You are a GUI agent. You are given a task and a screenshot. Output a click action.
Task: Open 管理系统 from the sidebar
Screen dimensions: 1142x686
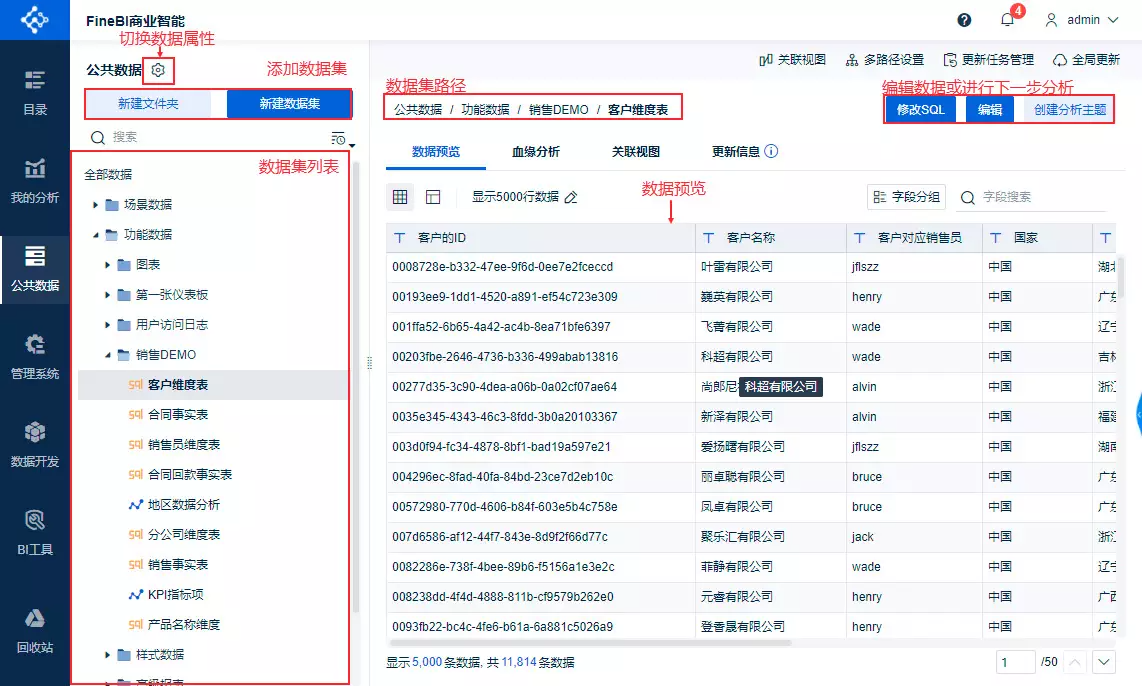[x=35, y=357]
